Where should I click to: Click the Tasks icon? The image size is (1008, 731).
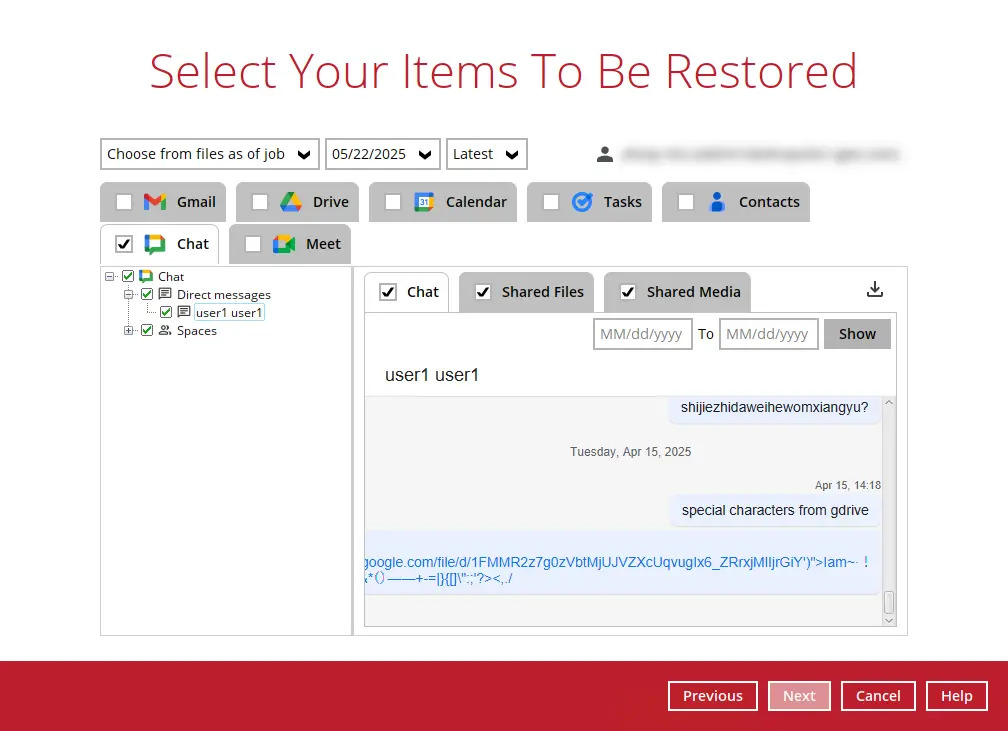point(582,202)
